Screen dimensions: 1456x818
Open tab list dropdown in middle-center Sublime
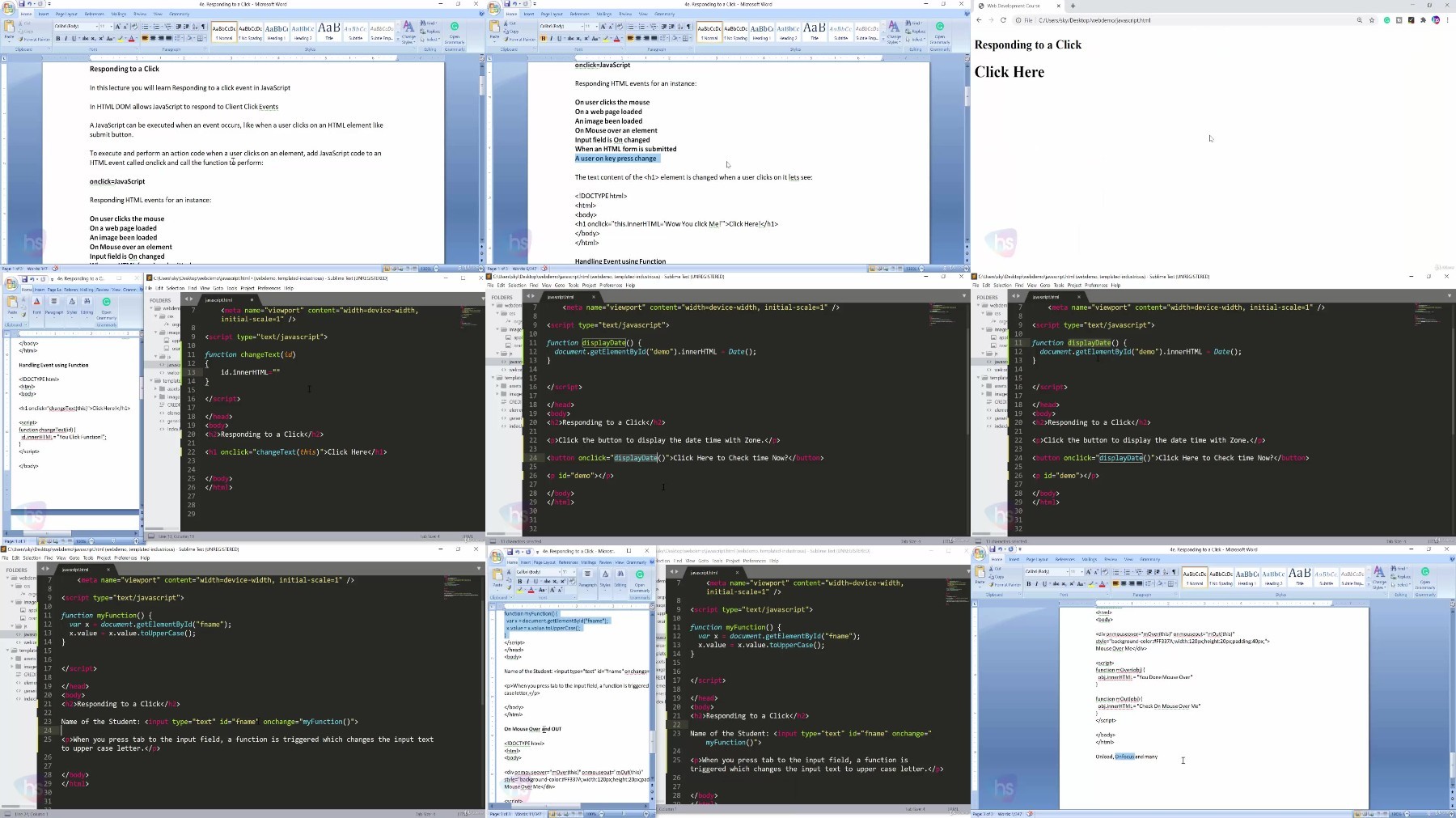point(963,296)
